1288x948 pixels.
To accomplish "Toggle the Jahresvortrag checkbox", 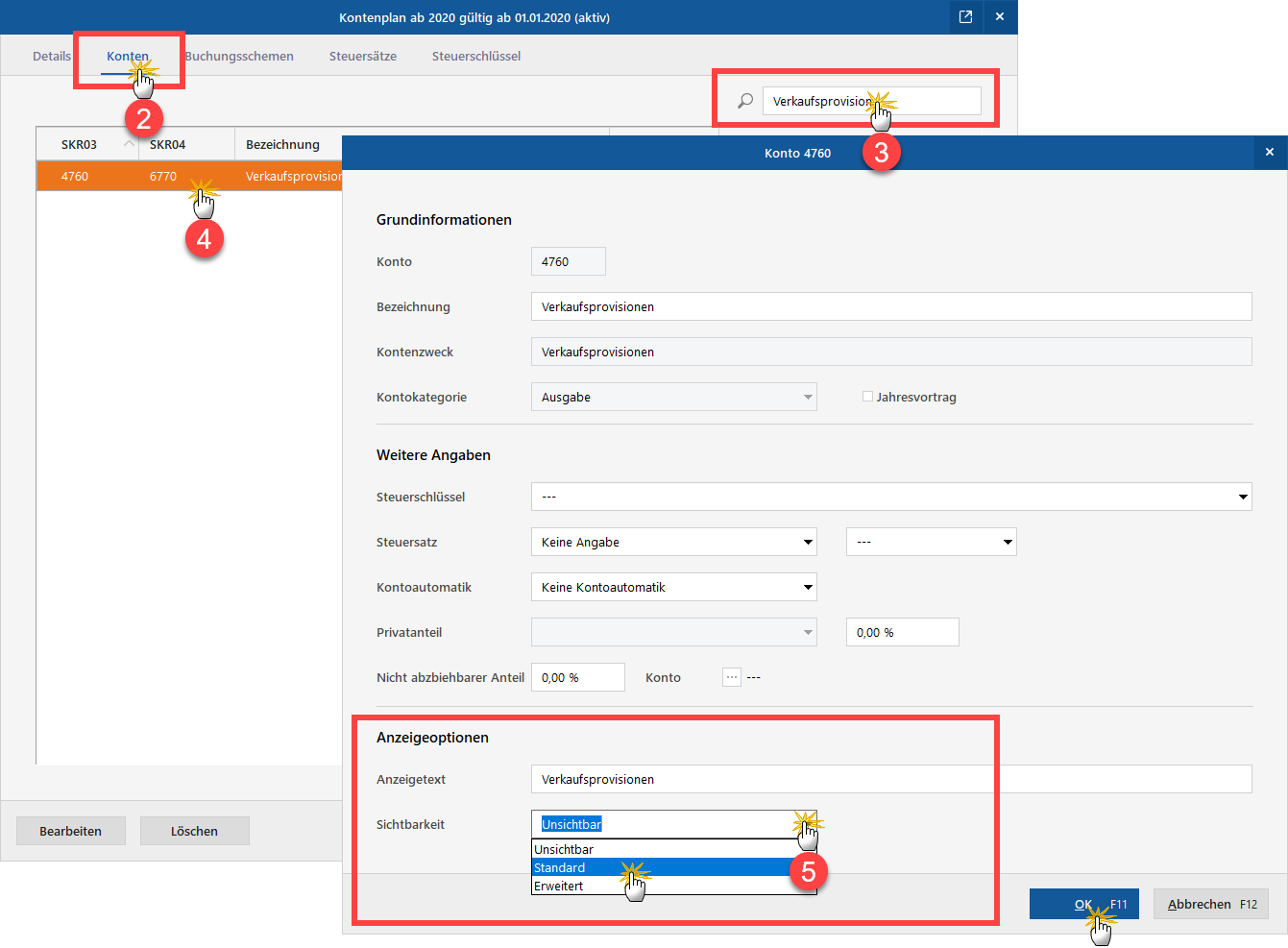I will click(x=867, y=397).
